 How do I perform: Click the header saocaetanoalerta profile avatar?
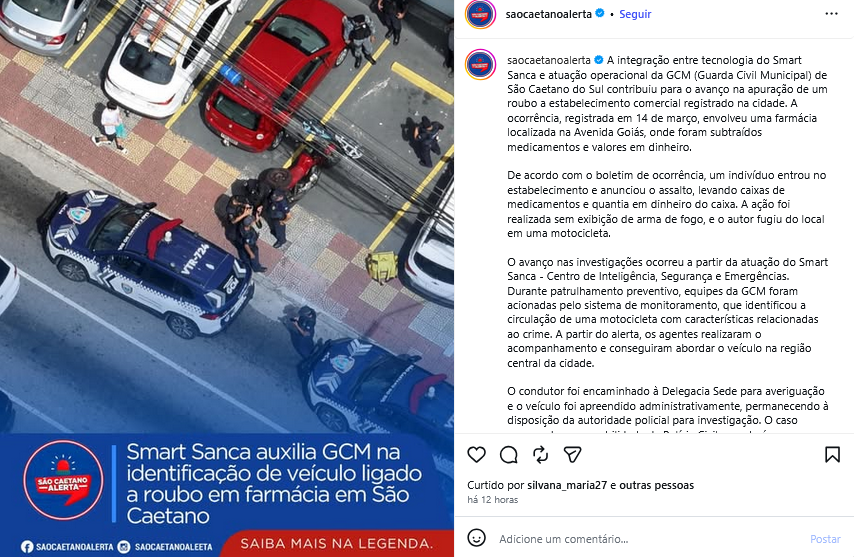pyautogui.click(x=480, y=14)
